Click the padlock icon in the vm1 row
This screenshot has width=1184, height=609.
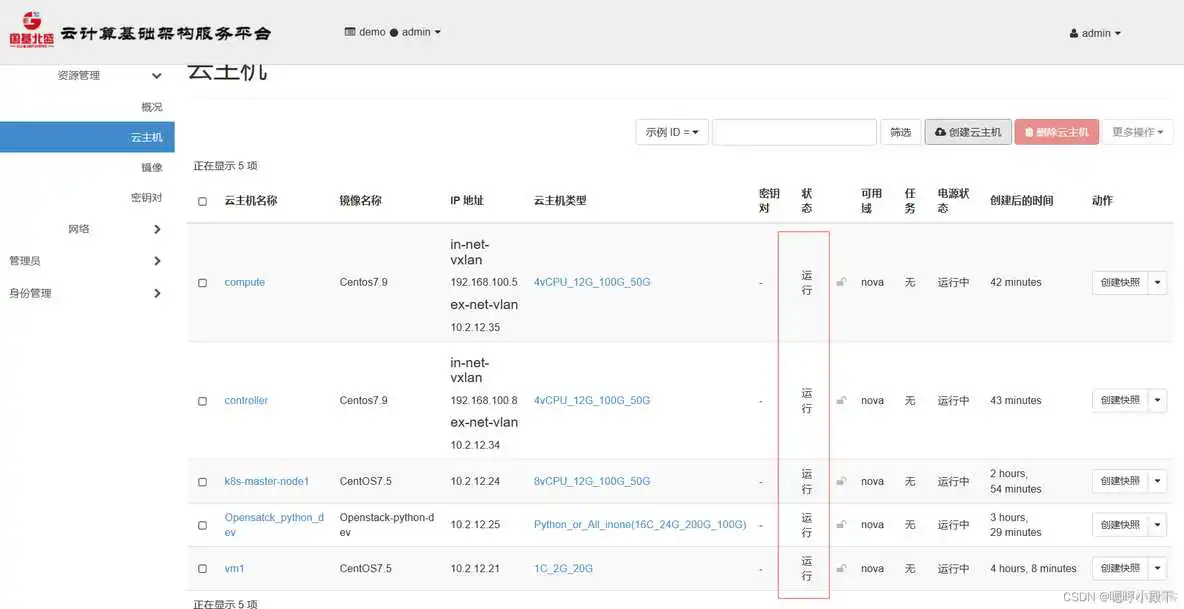(841, 568)
